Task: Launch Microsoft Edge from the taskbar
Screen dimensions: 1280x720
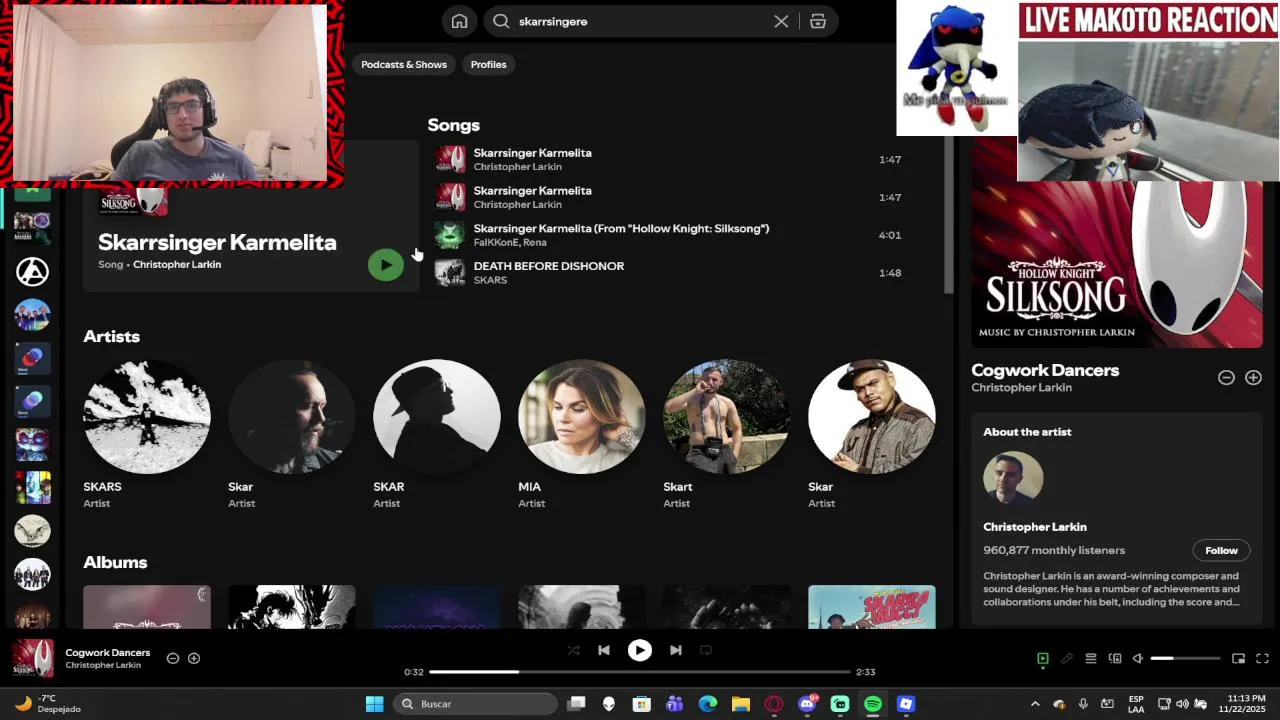Action: pyautogui.click(x=708, y=704)
